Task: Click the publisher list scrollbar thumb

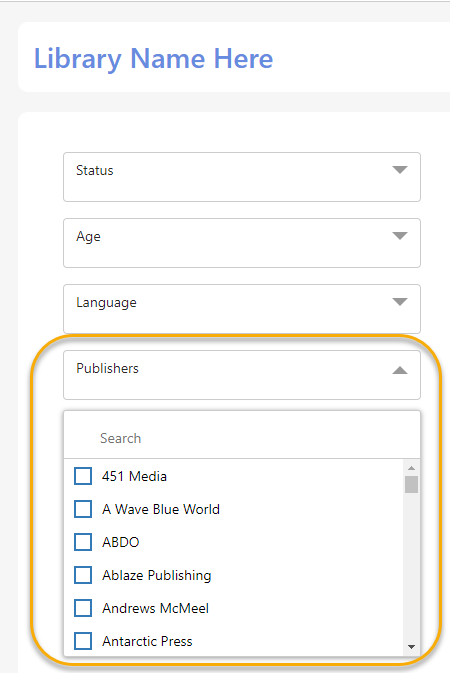Action: (x=411, y=485)
